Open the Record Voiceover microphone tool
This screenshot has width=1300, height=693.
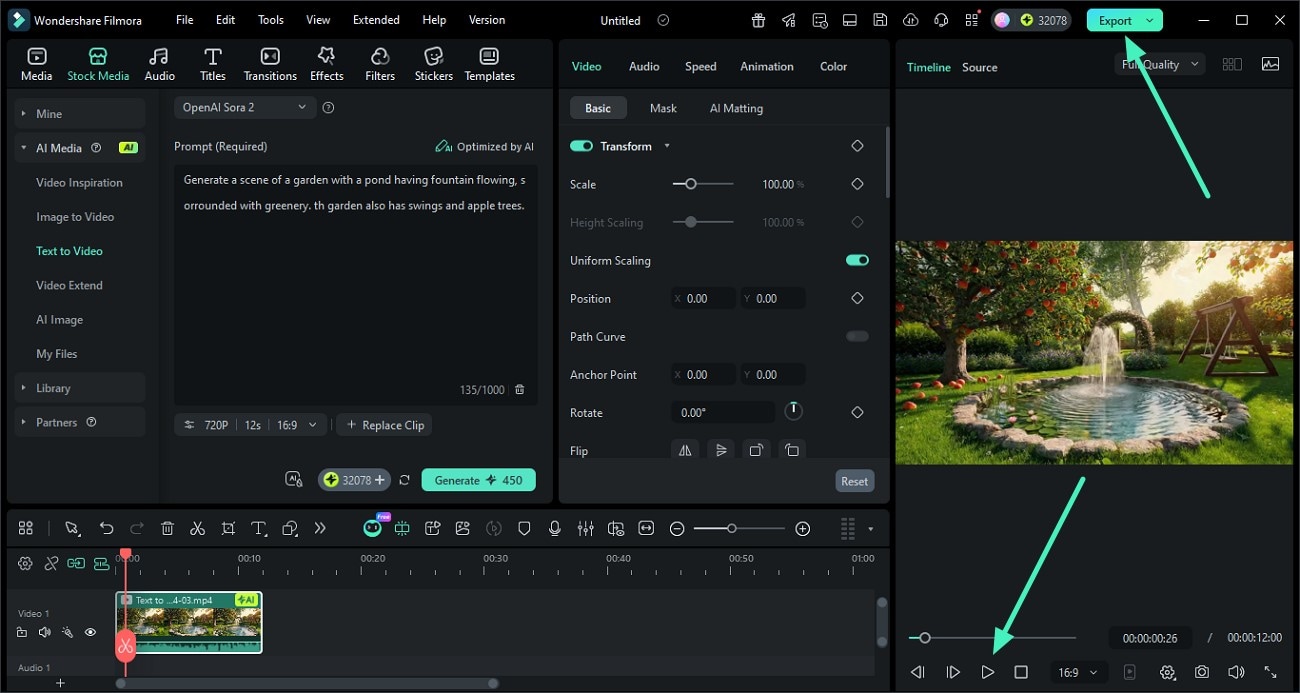click(554, 528)
